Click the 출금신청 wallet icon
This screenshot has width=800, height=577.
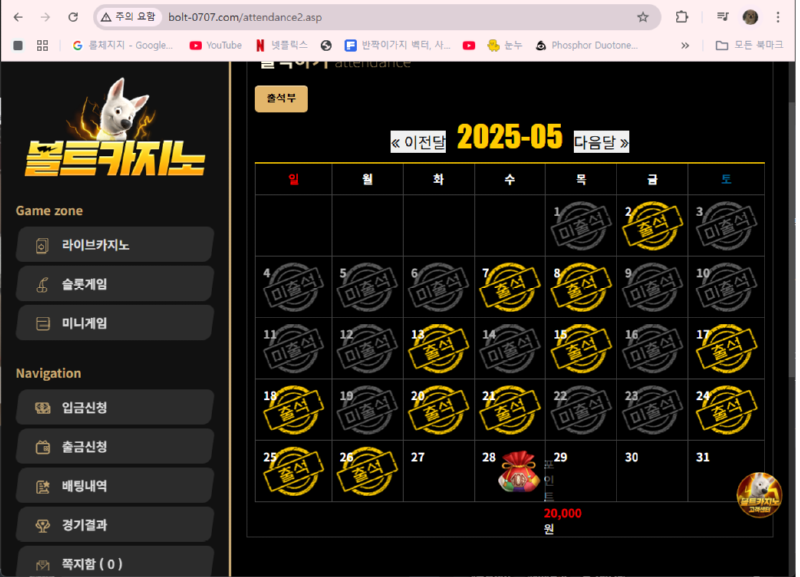[43, 447]
